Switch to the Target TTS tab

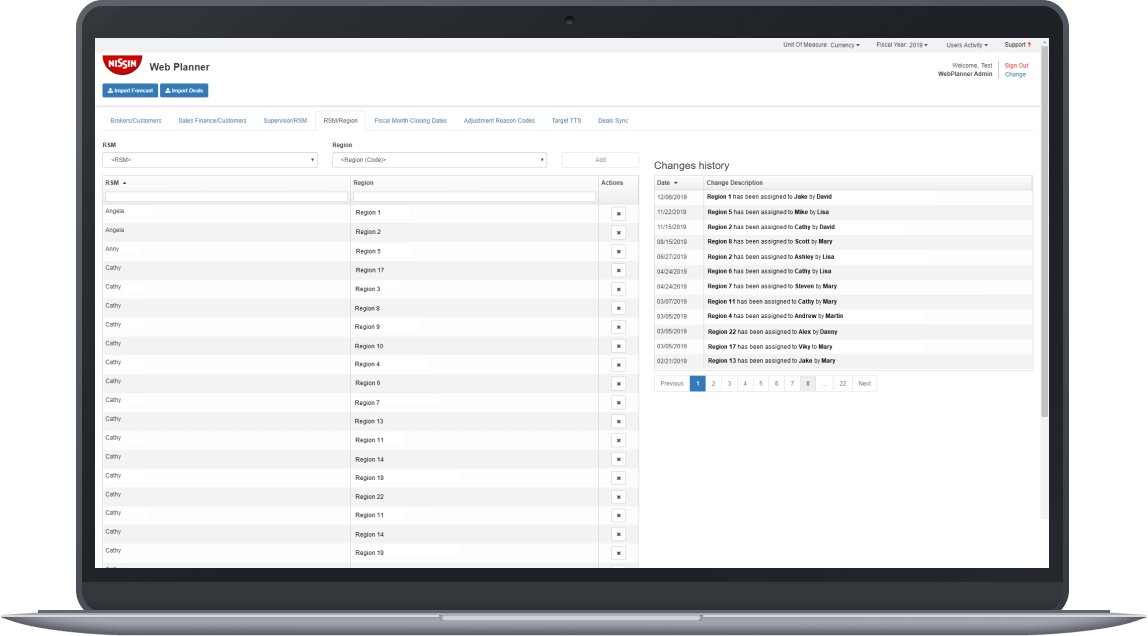[x=566, y=119]
